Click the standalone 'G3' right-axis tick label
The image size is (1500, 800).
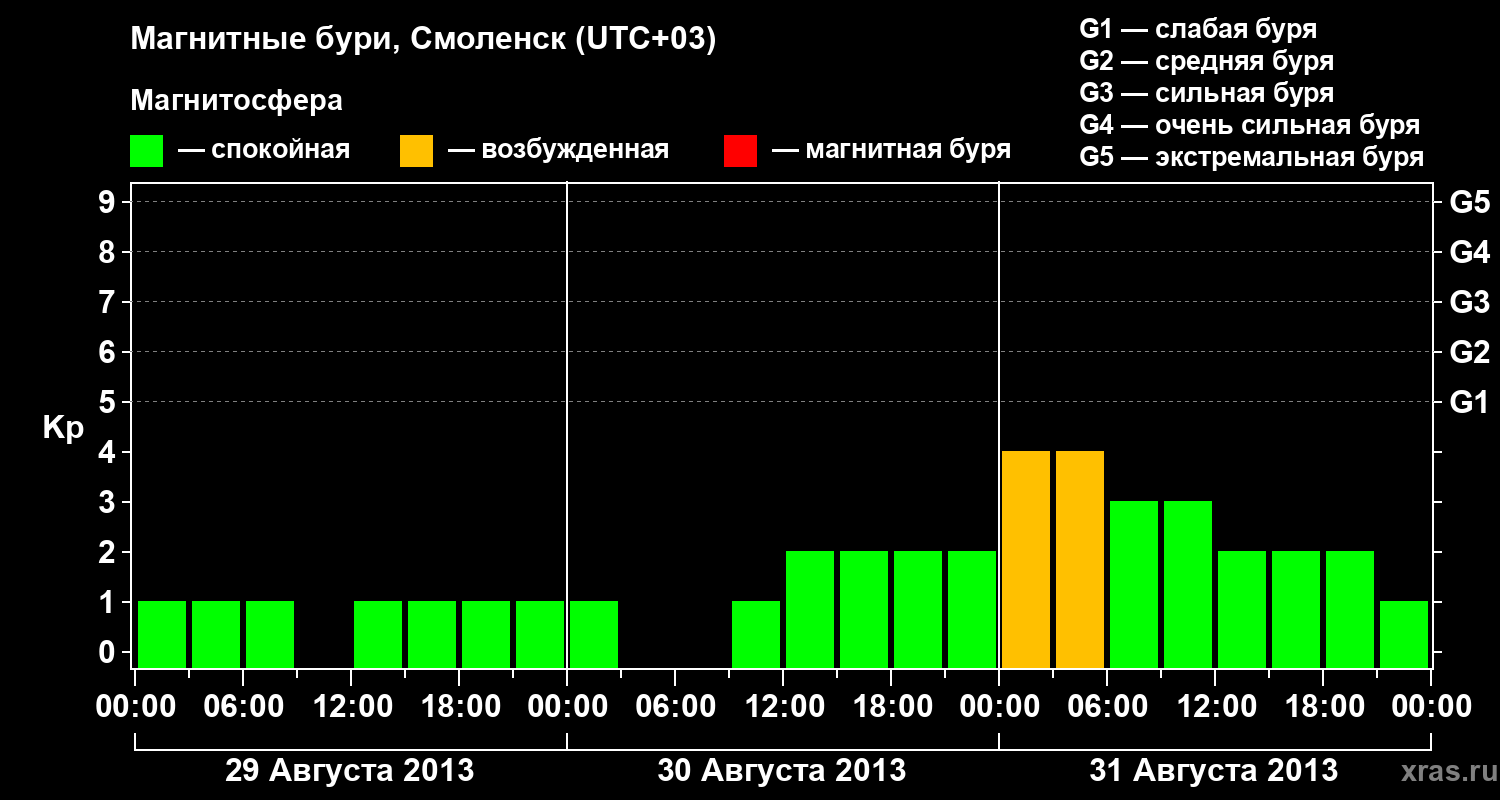tap(1469, 302)
